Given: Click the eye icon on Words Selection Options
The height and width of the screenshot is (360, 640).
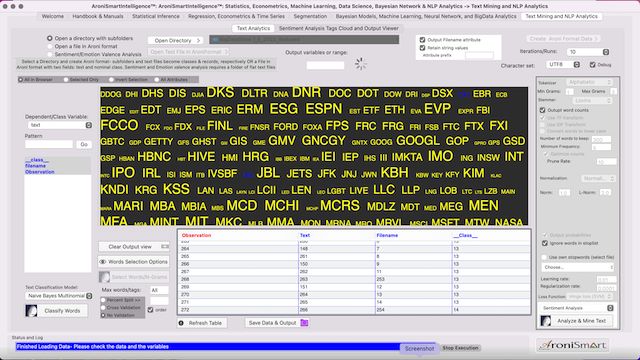Looking at the screenshot, I should tap(103, 262).
